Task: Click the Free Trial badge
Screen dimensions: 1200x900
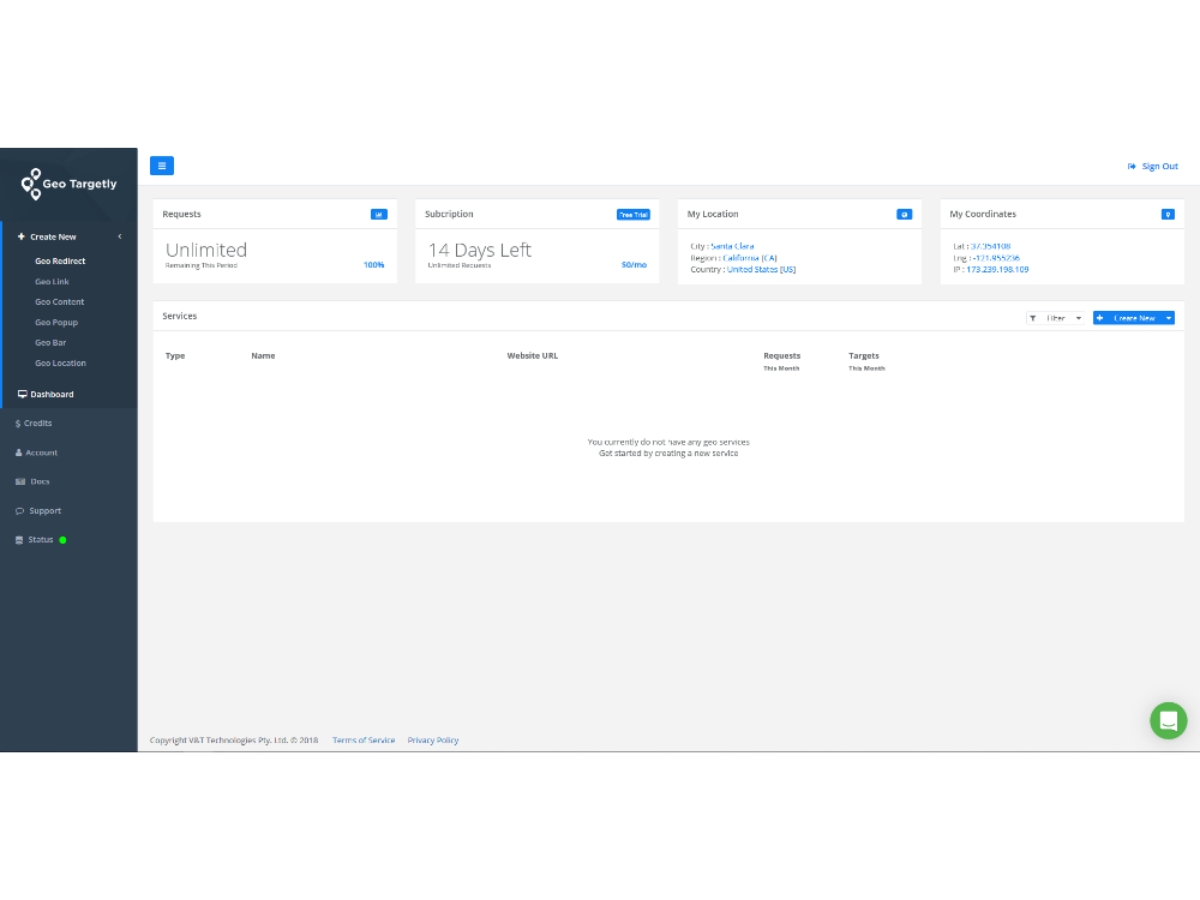Action: point(633,214)
